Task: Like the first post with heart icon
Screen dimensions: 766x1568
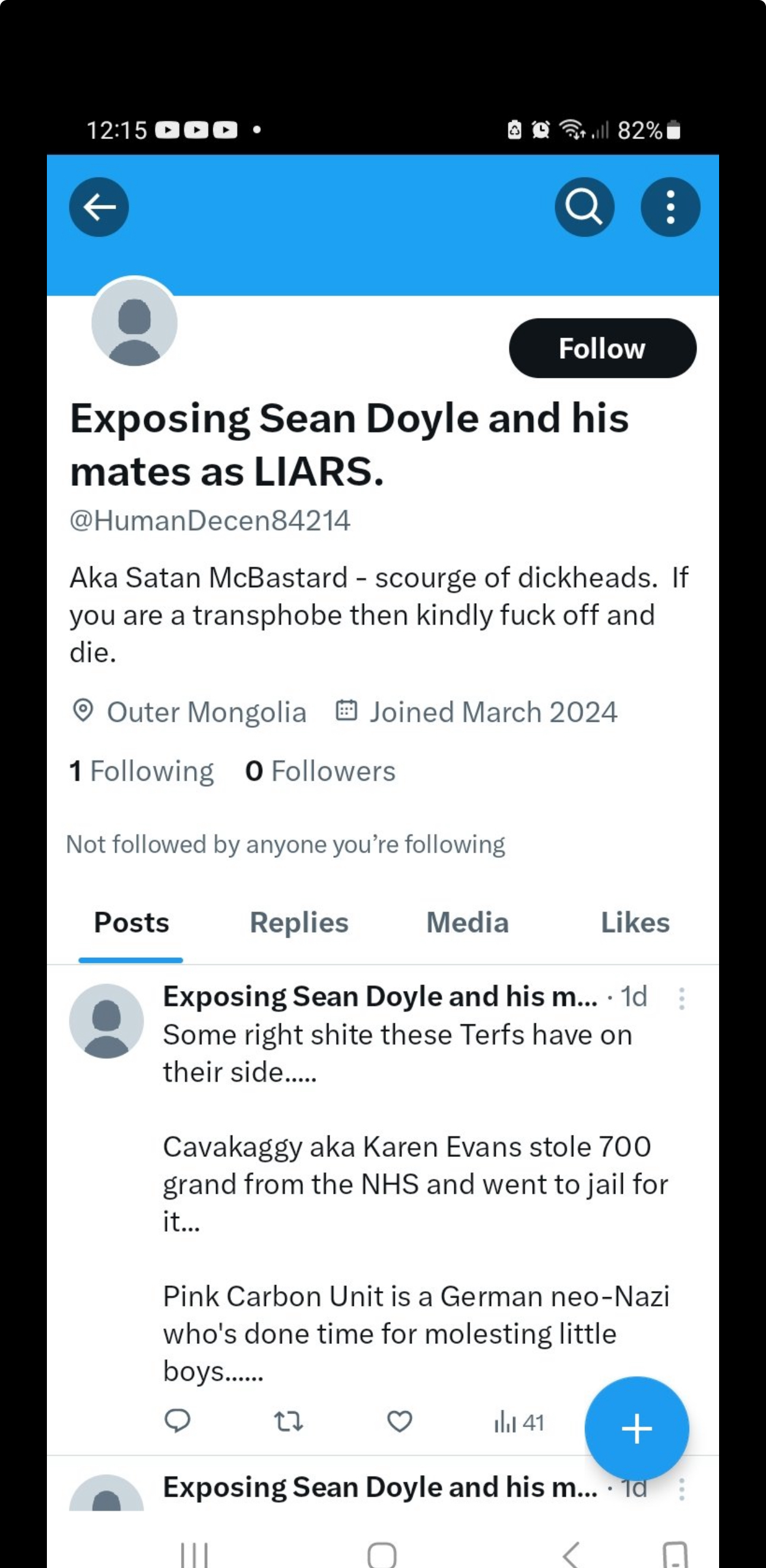Action: click(400, 1422)
